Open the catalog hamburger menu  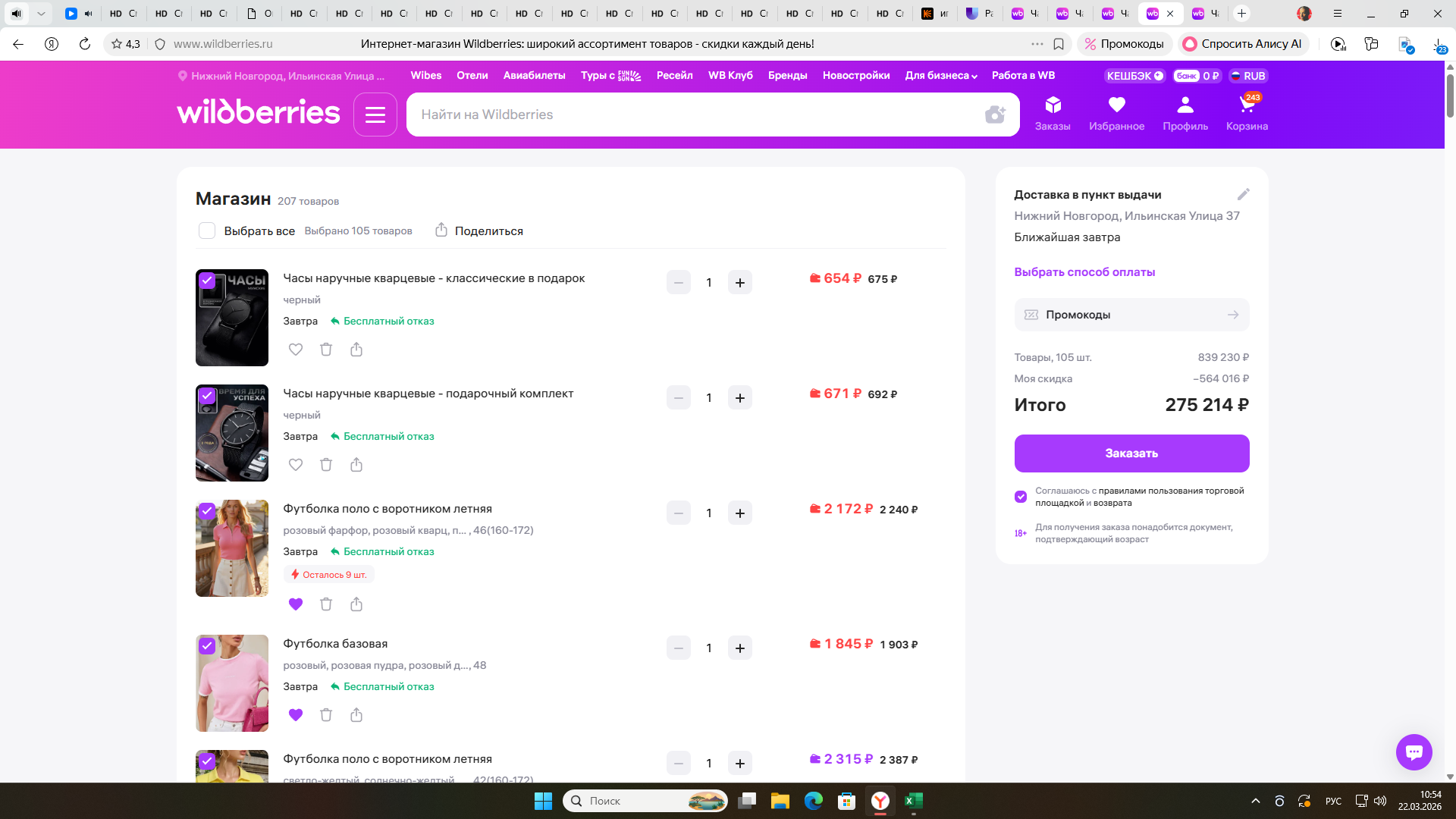pos(375,115)
